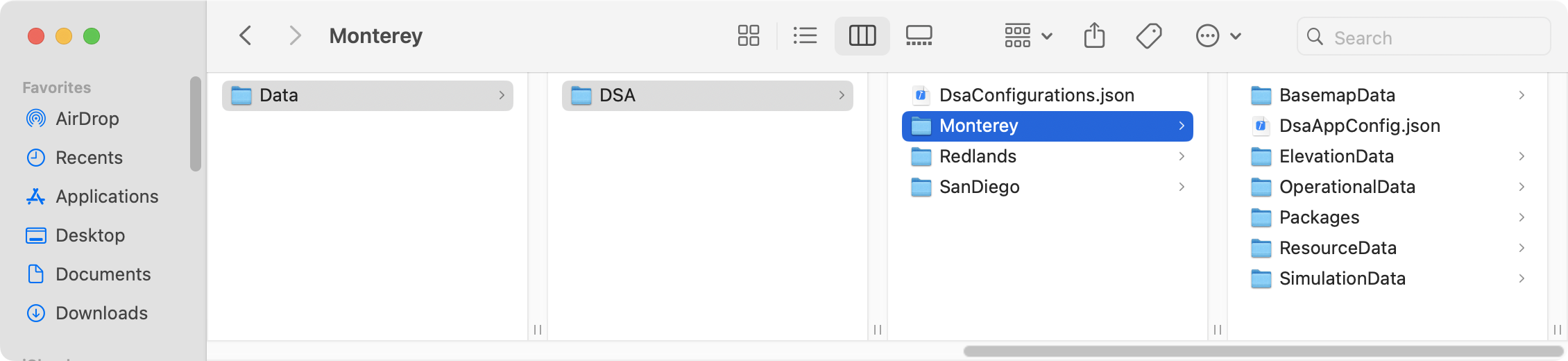Open the Group By dropdown
The height and width of the screenshot is (361, 1568).
pos(1029,35)
